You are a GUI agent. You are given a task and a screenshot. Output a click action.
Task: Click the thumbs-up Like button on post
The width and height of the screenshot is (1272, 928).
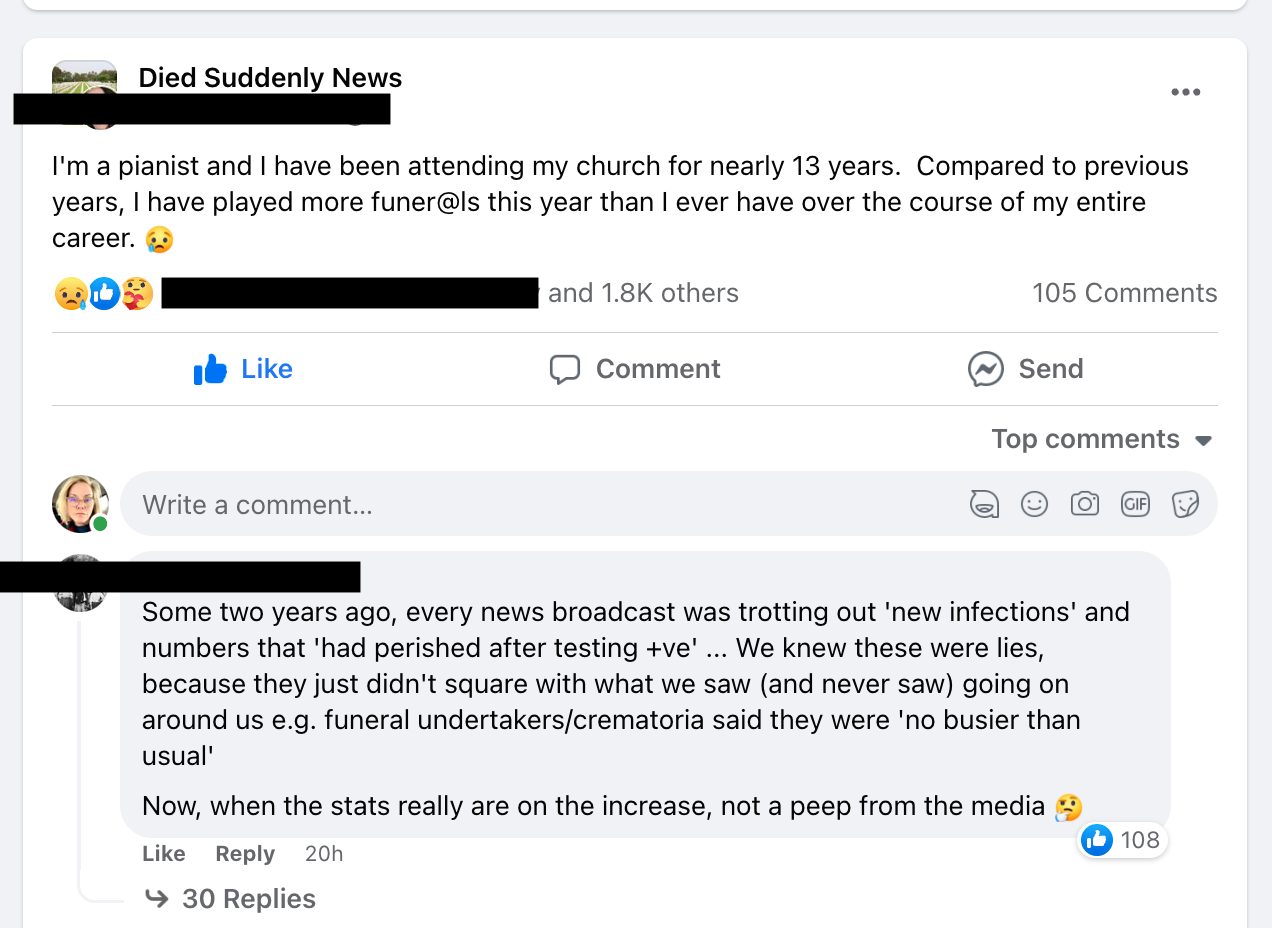click(243, 369)
